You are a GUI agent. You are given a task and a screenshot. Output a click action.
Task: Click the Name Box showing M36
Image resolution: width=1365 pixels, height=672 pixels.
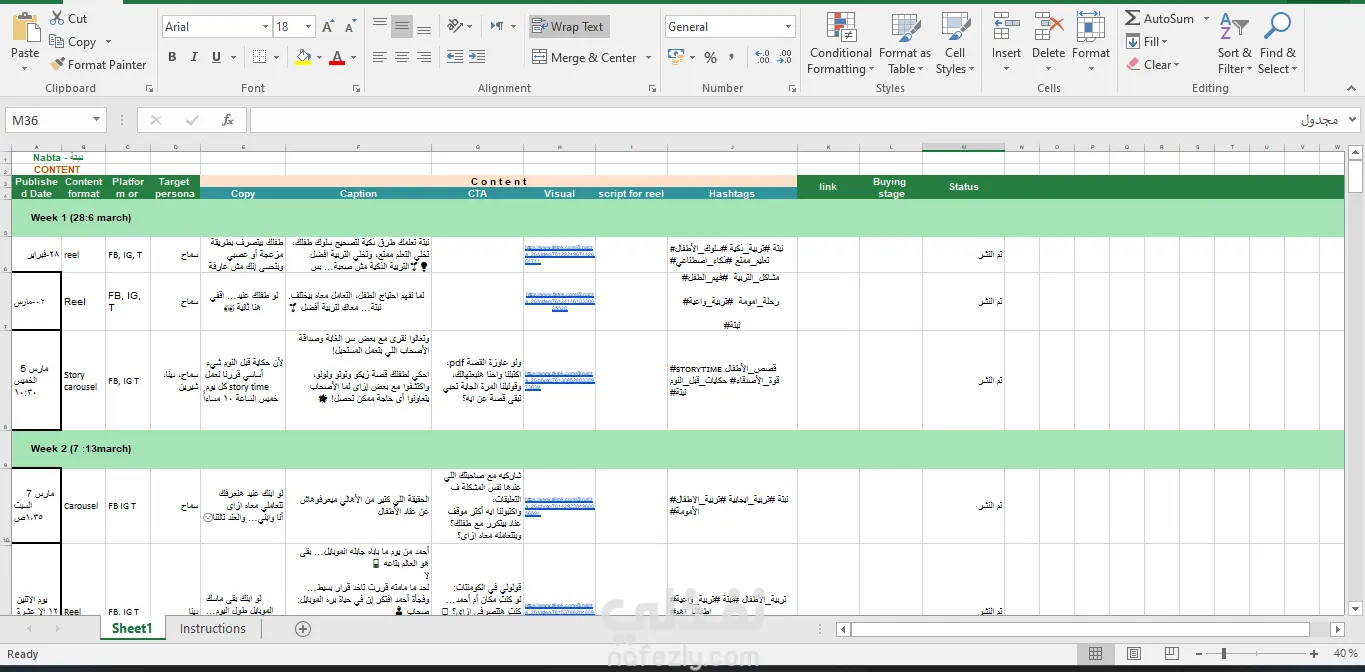pos(48,120)
